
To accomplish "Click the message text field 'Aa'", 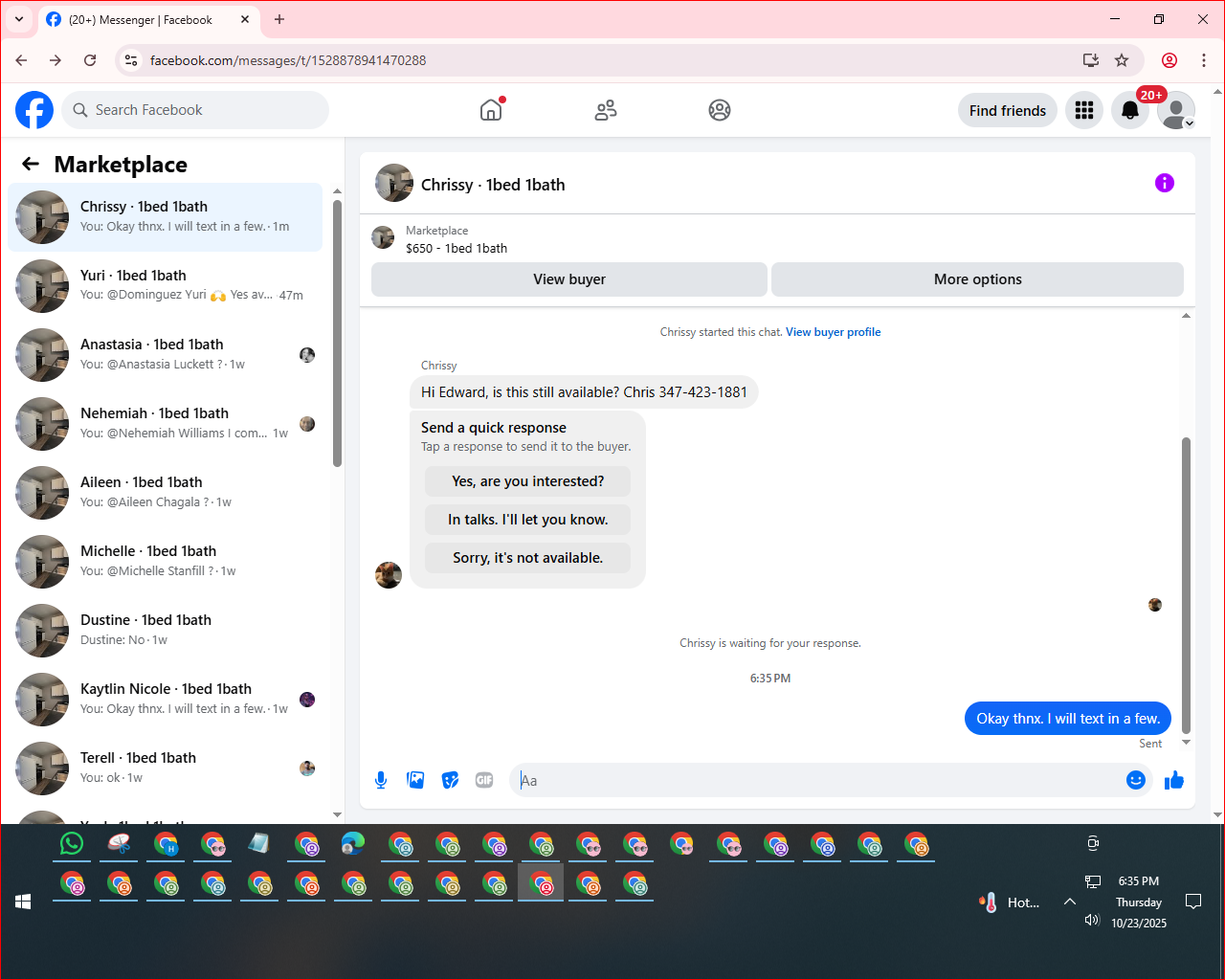I will click(818, 780).
